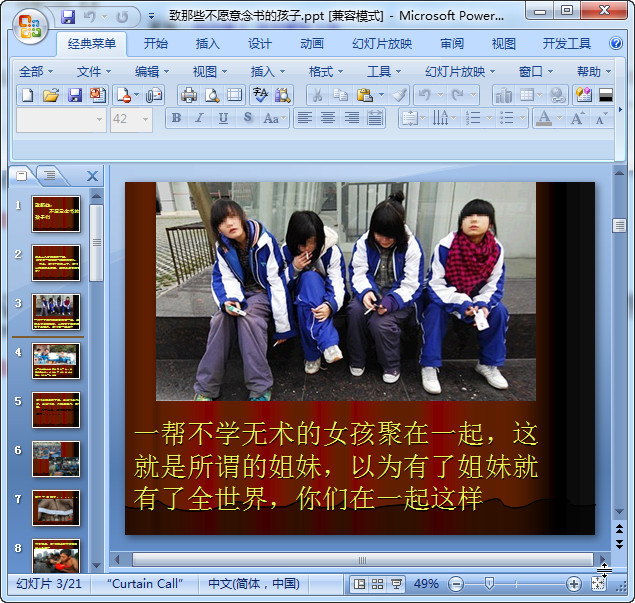Click the zoom in plus button

tap(574, 584)
